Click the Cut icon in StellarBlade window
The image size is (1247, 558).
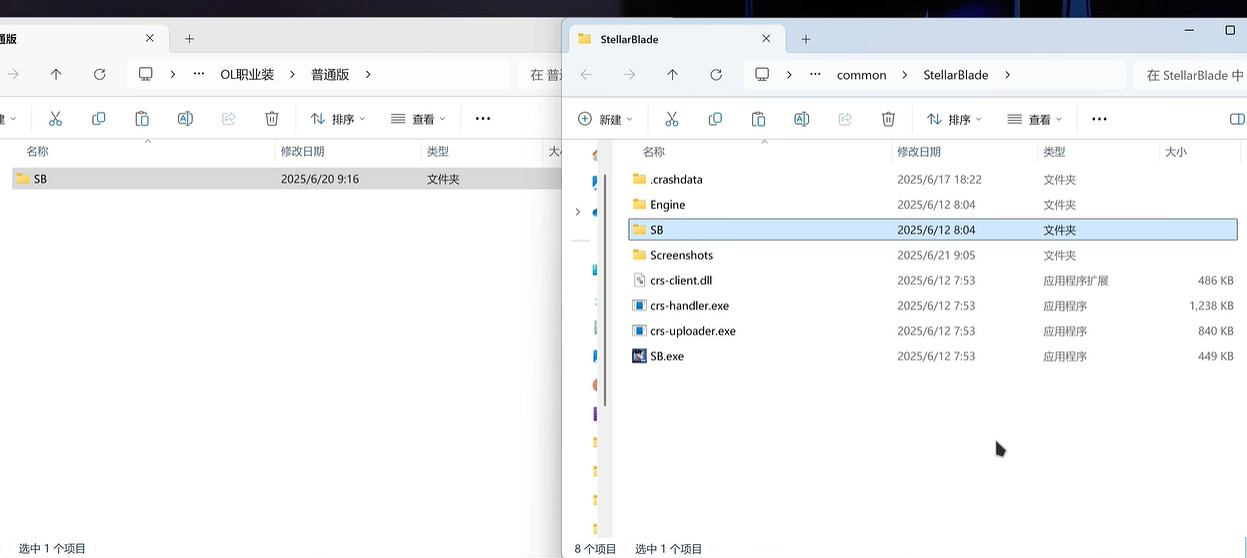[x=672, y=119]
